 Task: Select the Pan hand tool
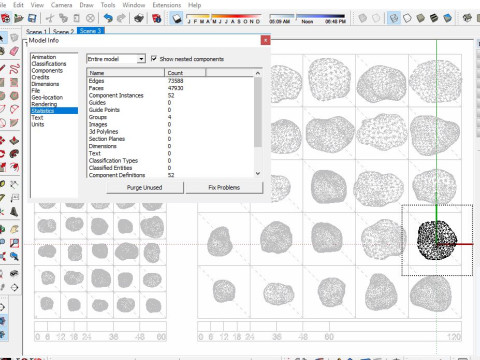[14, 229]
